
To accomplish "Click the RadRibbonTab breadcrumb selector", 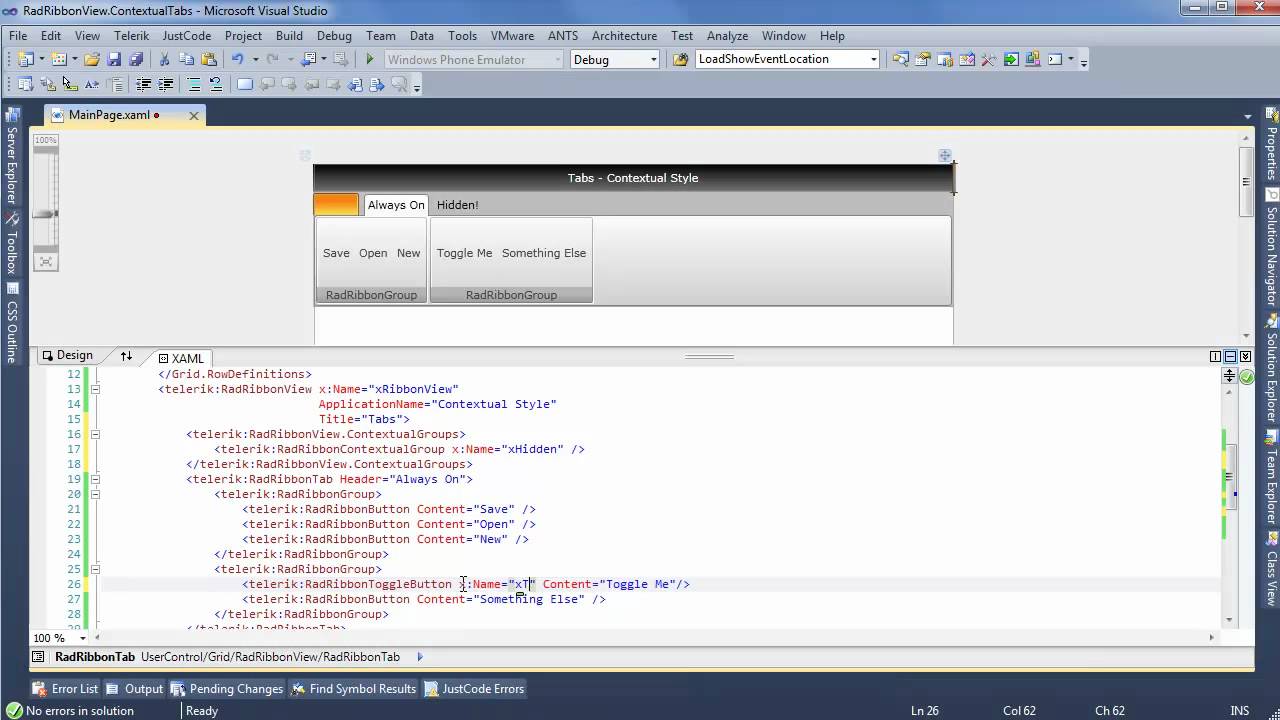I will tap(95, 657).
